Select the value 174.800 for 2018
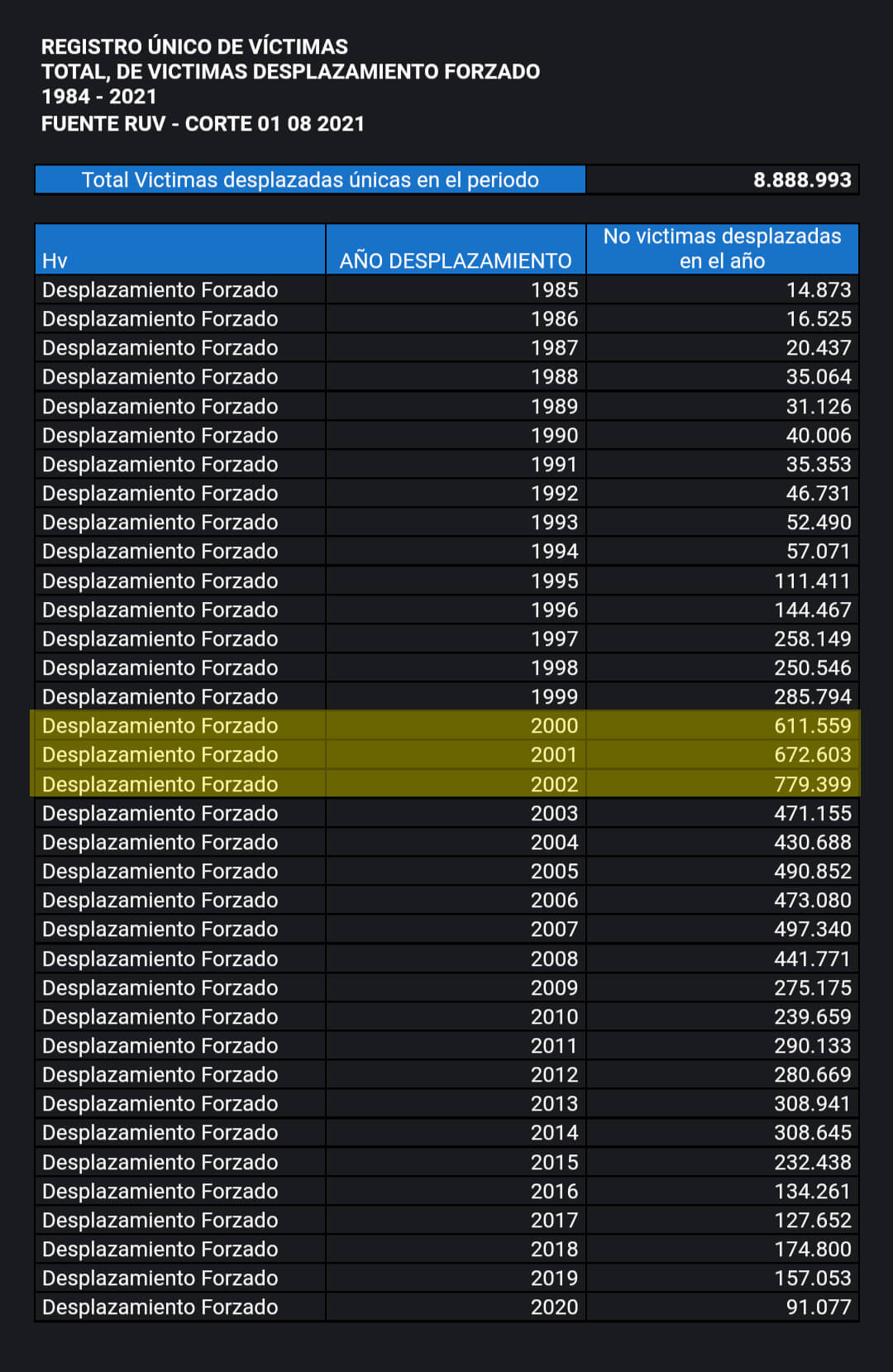The height and width of the screenshot is (1372, 893). coord(813,1250)
